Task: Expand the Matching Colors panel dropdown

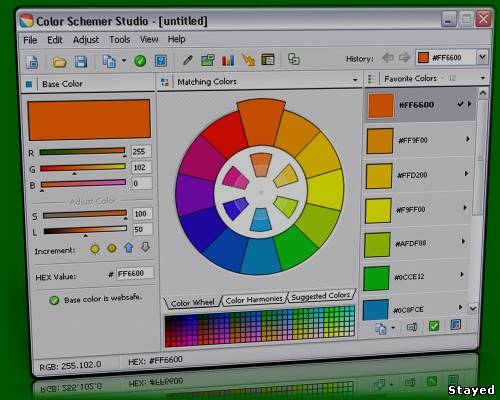Action: [355, 80]
